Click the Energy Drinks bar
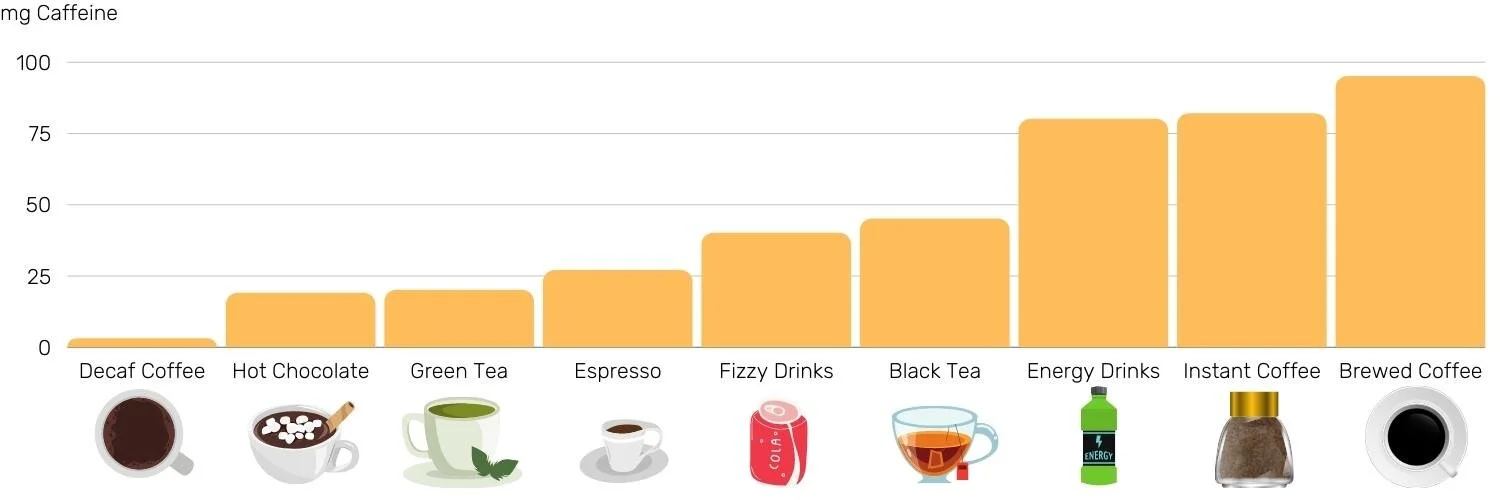The image size is (1500, 500). coord(1093,233)
